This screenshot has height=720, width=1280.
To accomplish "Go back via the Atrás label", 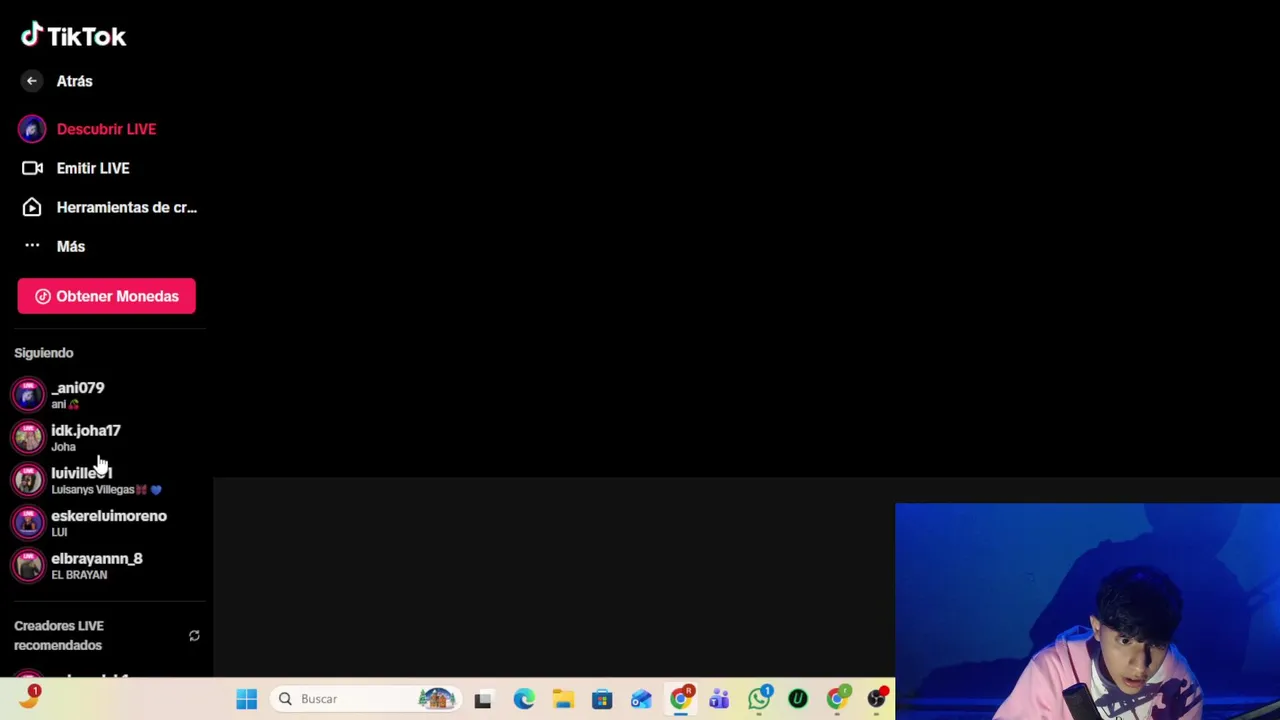I will (74, 81).
